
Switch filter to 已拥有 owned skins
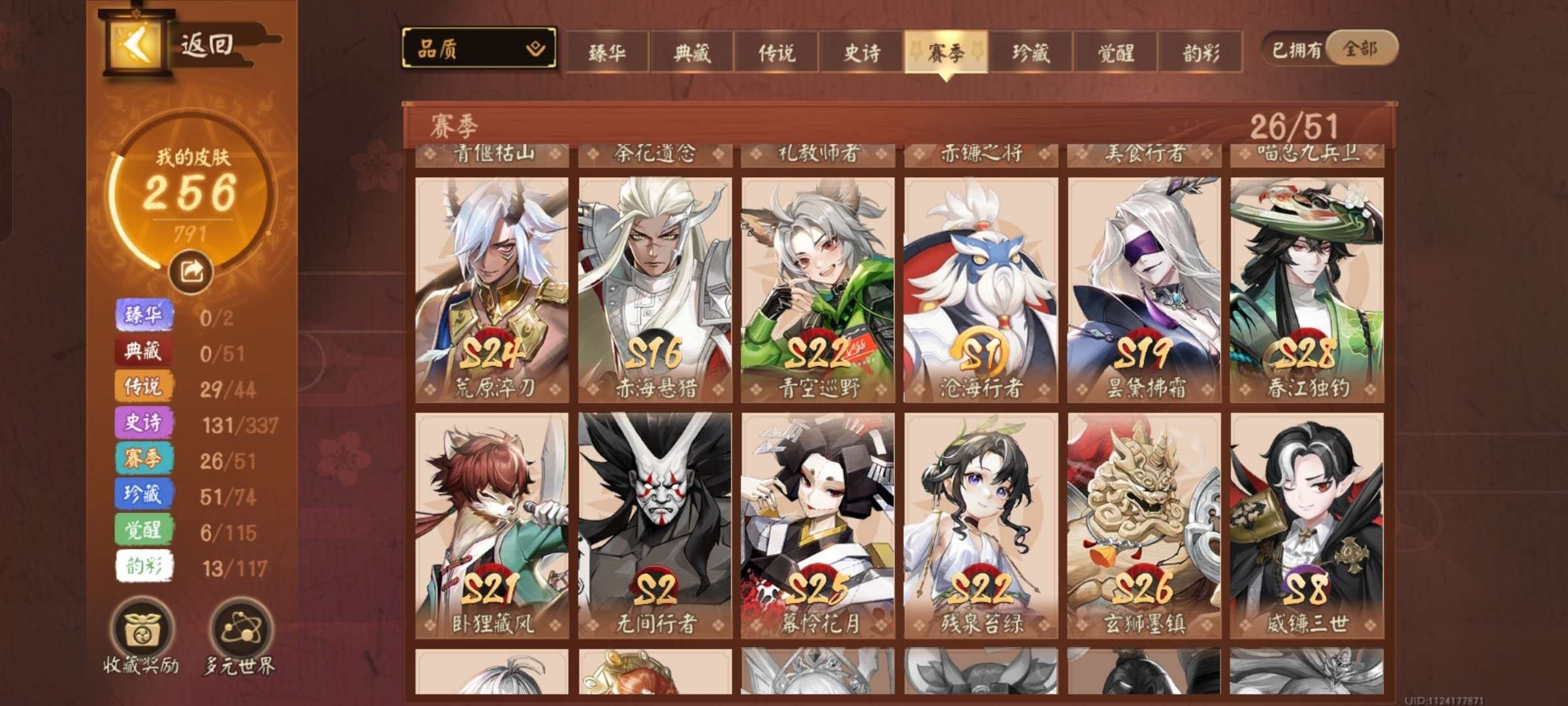1296,49
